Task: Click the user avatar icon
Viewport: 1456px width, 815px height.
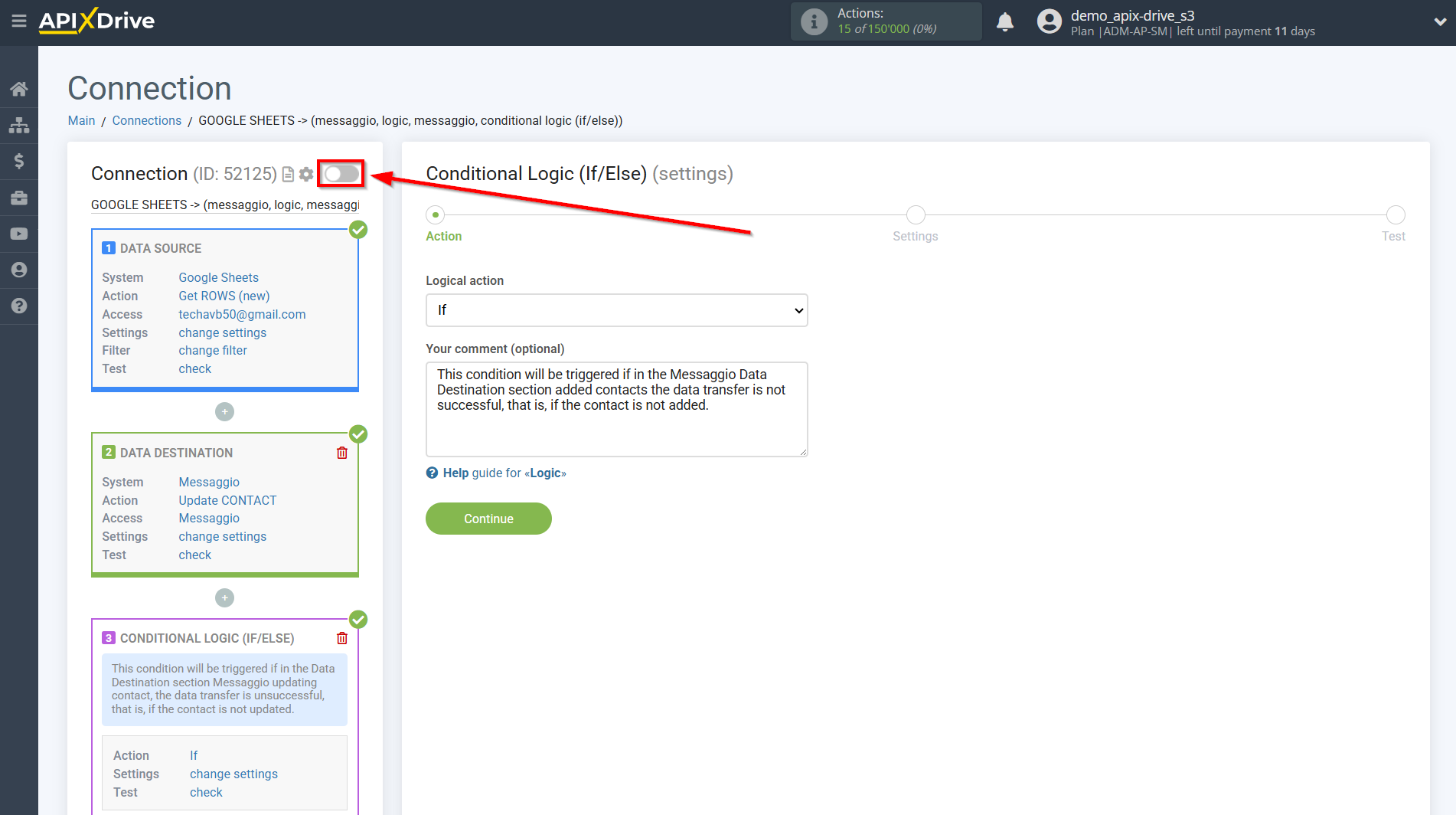Action: click(x=1049, y=21)
